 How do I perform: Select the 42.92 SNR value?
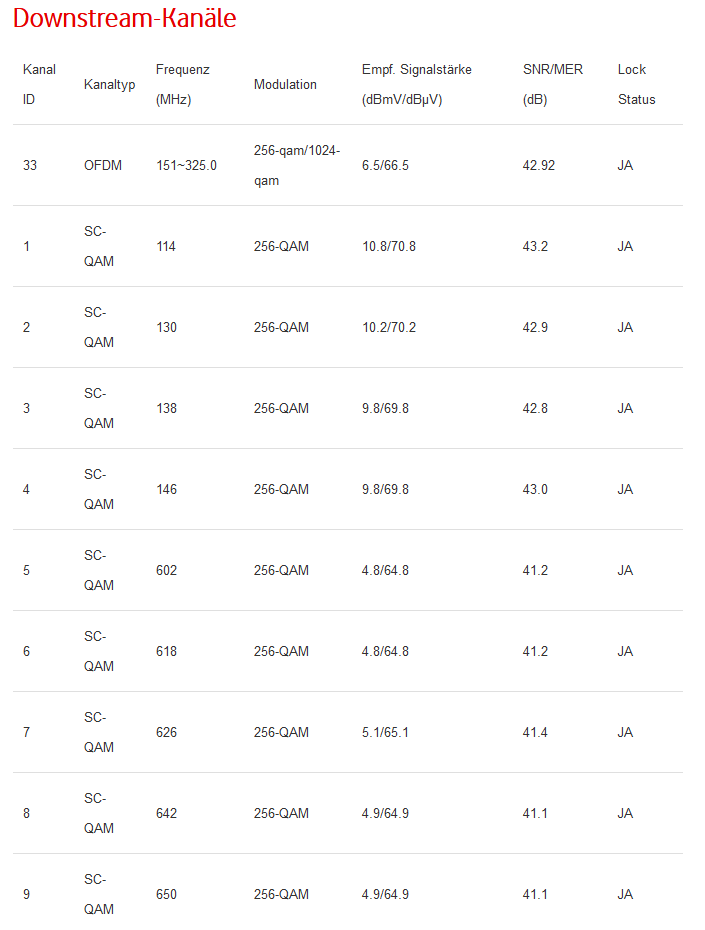tap(539, 165)
